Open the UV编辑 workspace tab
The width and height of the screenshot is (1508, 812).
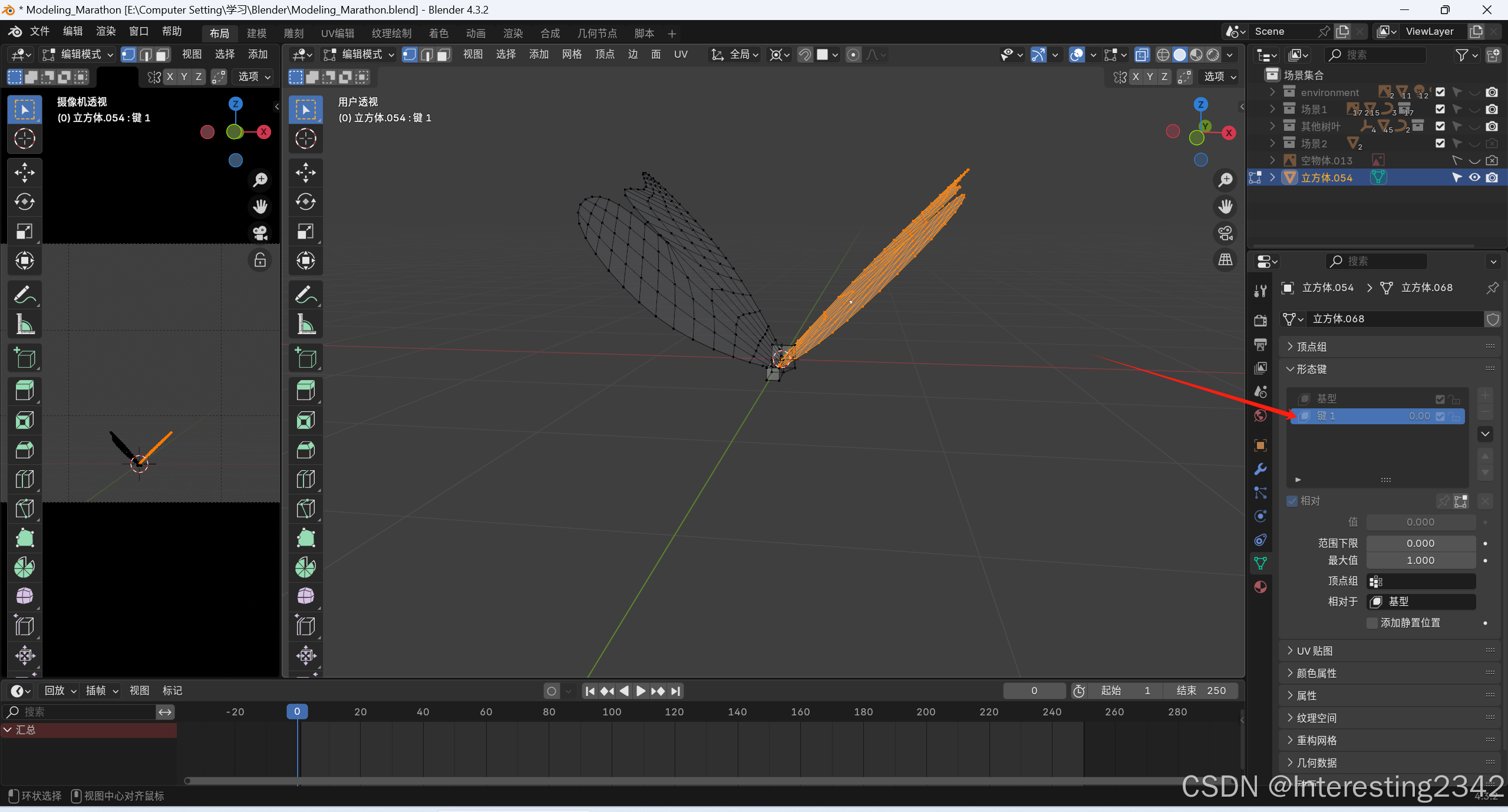tap(338, 33)
